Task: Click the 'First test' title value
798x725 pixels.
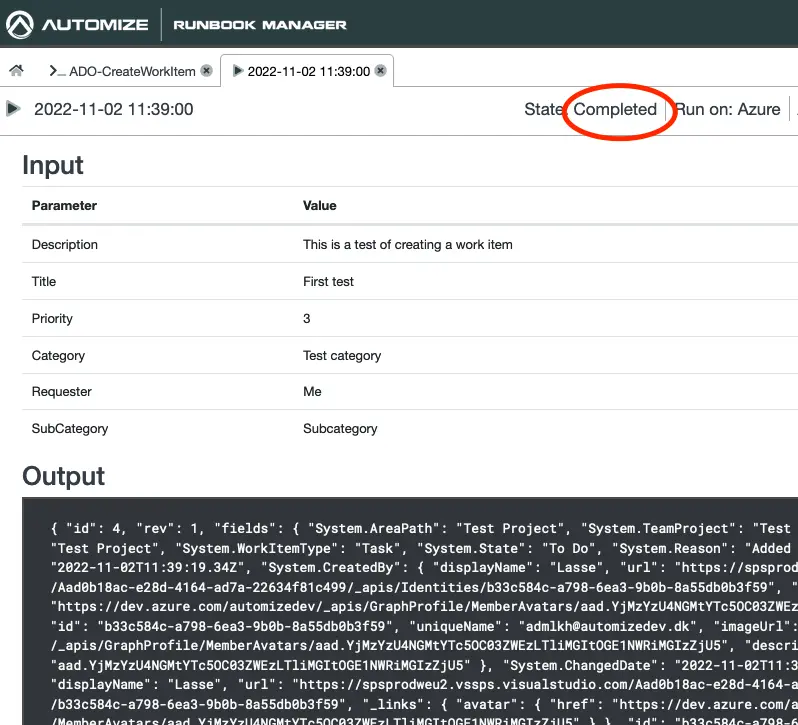Action: pos(328,282)
